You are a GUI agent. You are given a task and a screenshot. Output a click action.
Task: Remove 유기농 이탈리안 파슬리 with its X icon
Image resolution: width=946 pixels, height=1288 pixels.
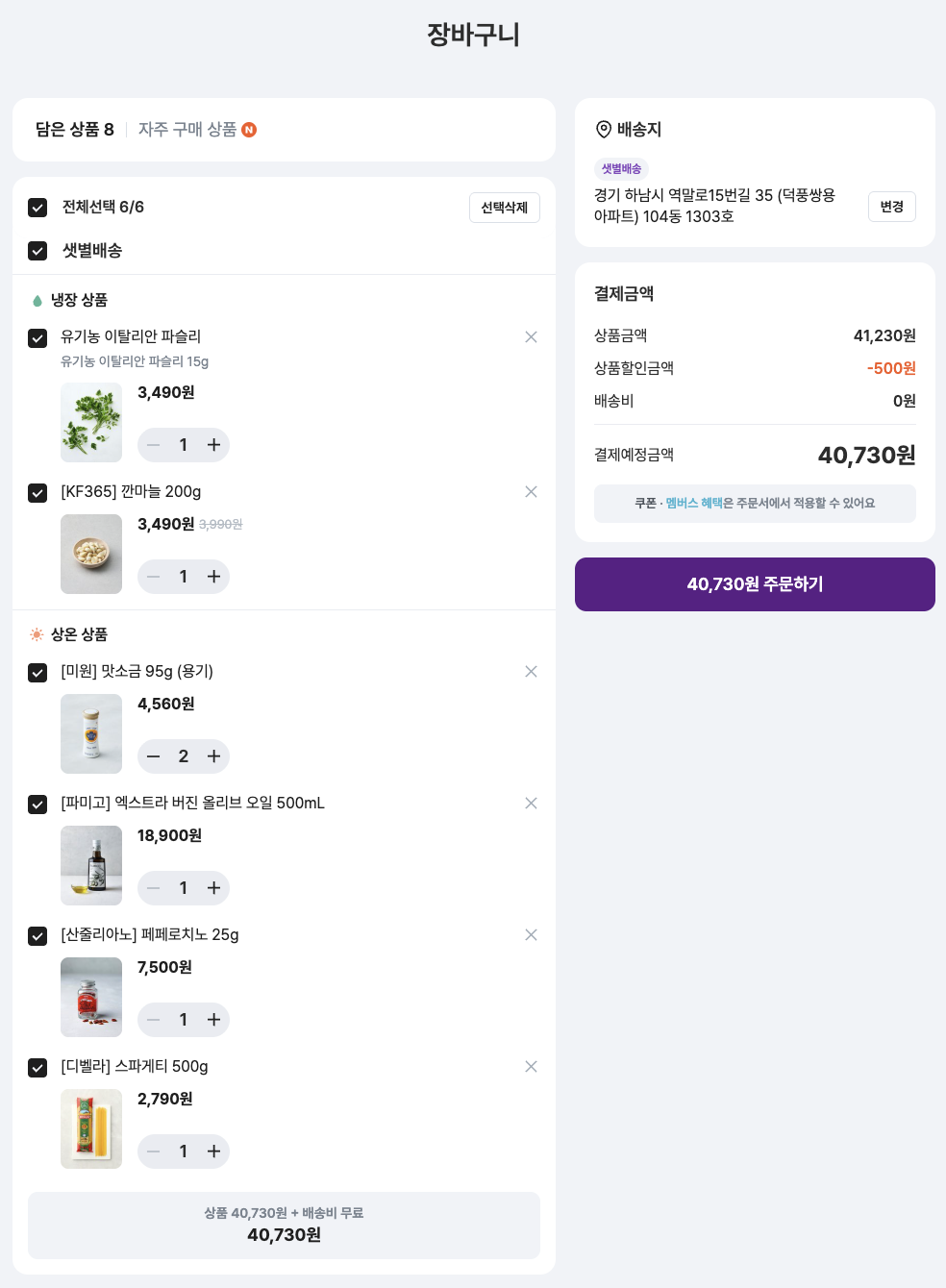[531, 336]
